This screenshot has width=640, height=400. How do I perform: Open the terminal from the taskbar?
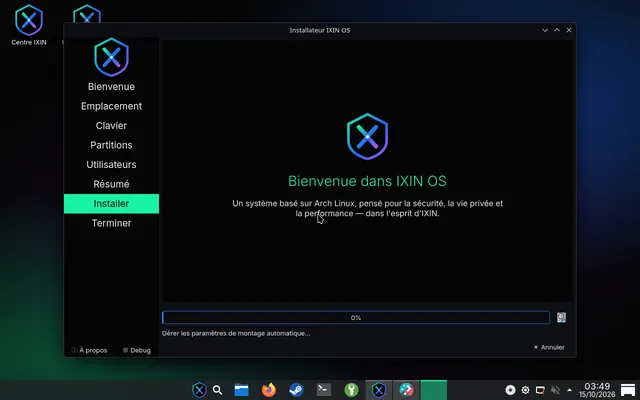[324, 389]
